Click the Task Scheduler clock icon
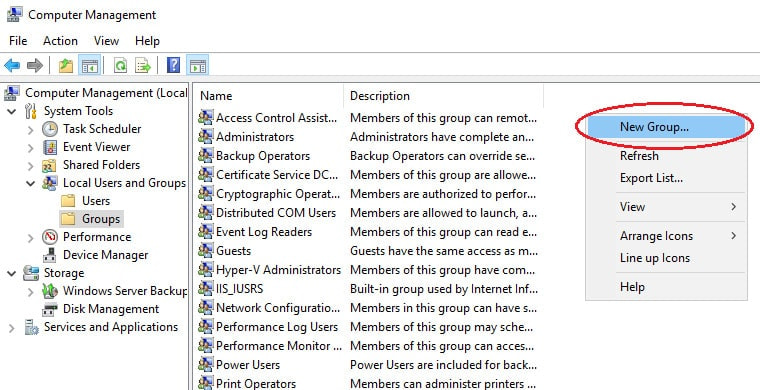 pyautogui.click(x=49, y=129)
